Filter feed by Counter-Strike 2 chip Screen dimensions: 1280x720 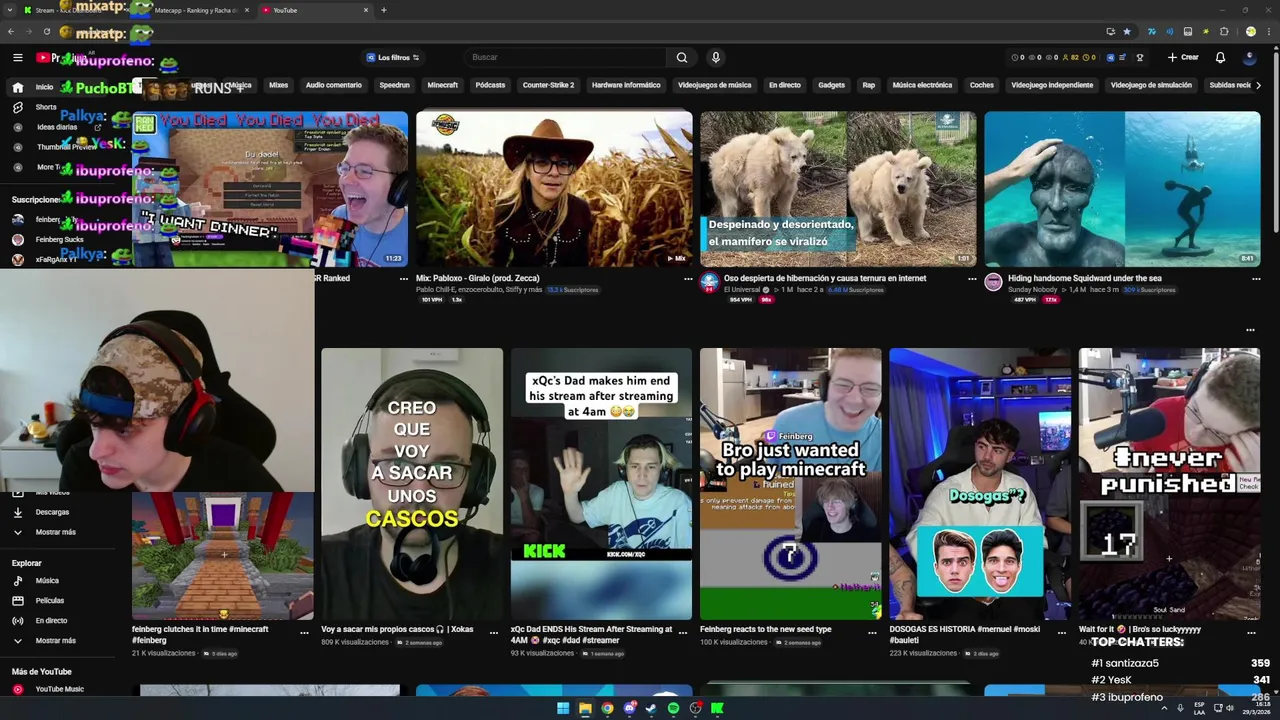548,85
